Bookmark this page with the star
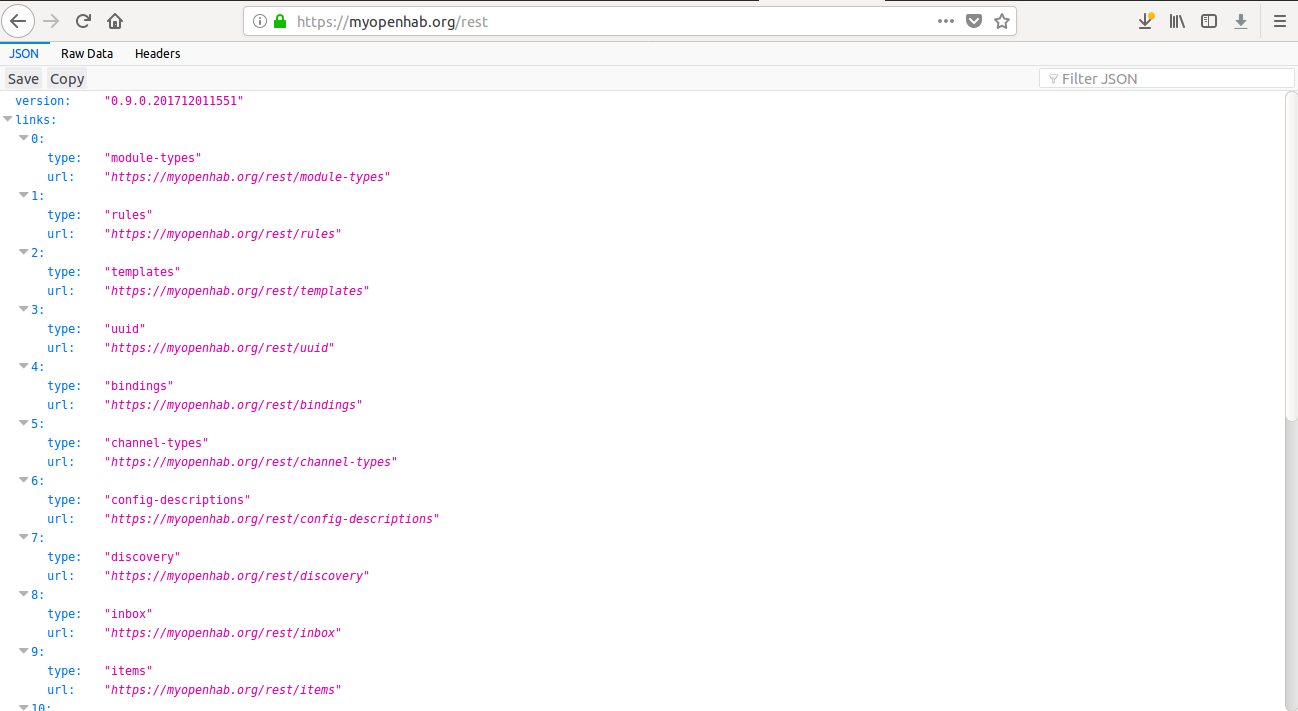Image resolution: width=1298 pixels, height=711 pixels. [x=1001, y=21]
